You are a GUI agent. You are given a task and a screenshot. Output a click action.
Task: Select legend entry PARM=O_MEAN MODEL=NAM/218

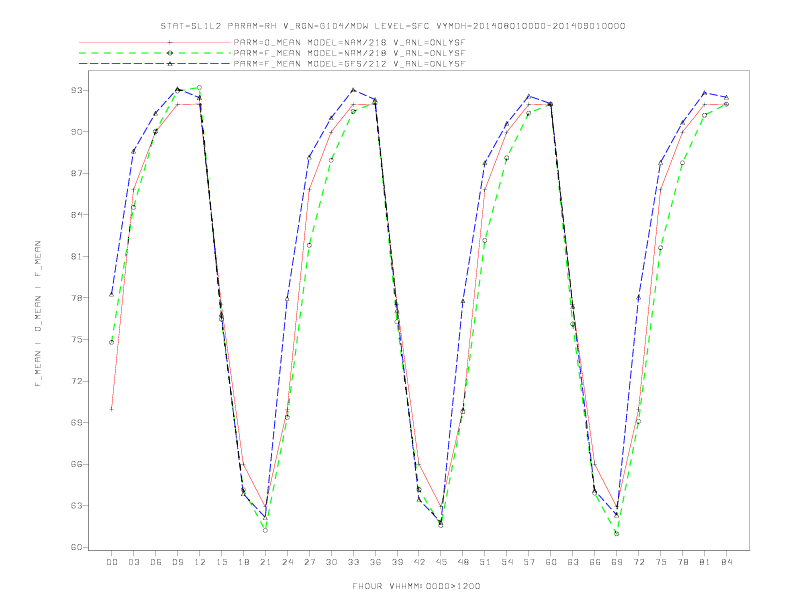click(x=349, y=42)
